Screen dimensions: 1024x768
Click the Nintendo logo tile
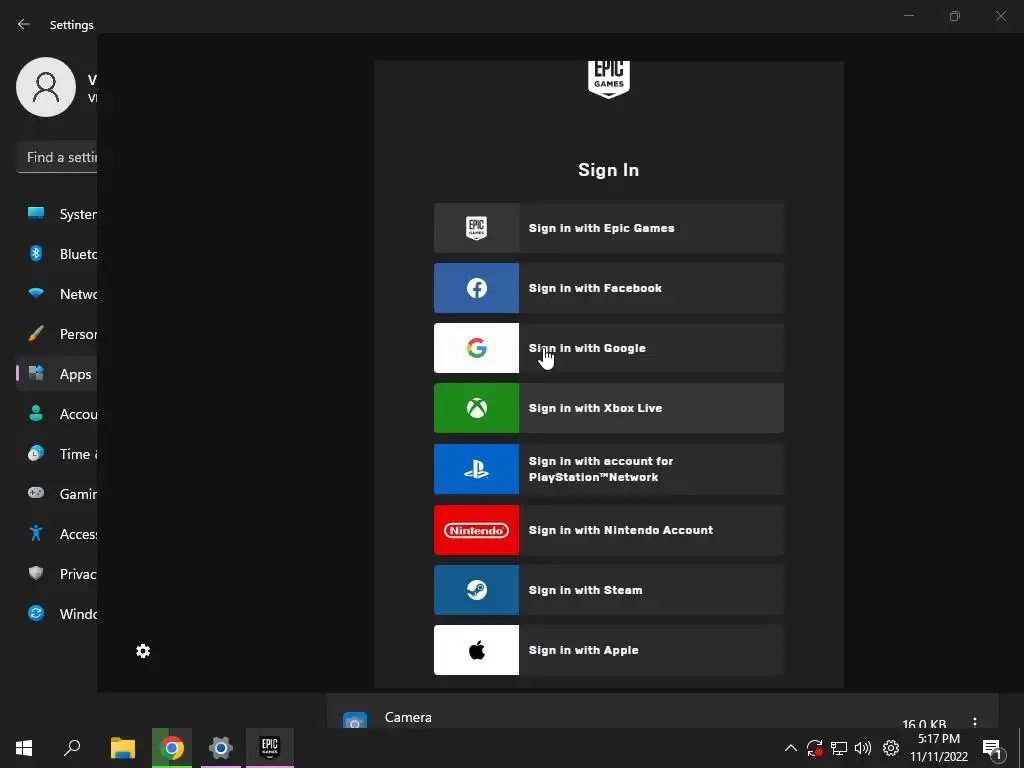click(477, 530)
